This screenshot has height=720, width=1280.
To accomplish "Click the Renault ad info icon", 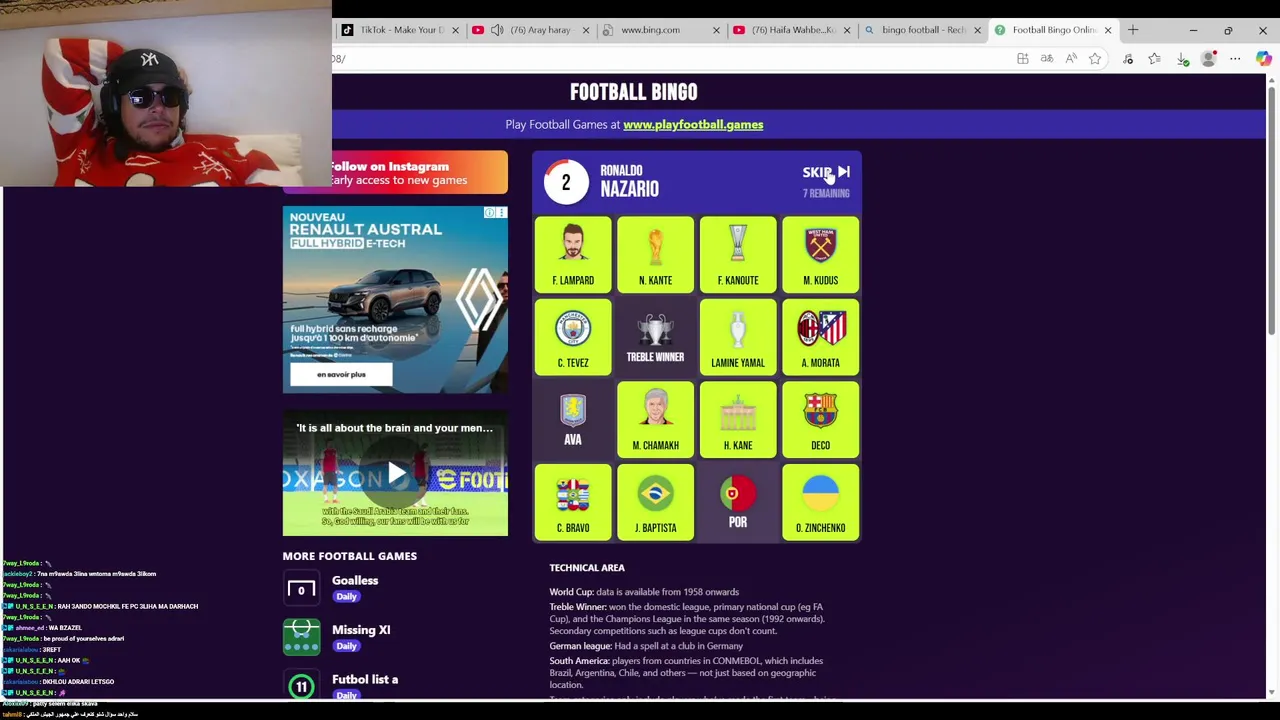I will (x=490, y=212).
